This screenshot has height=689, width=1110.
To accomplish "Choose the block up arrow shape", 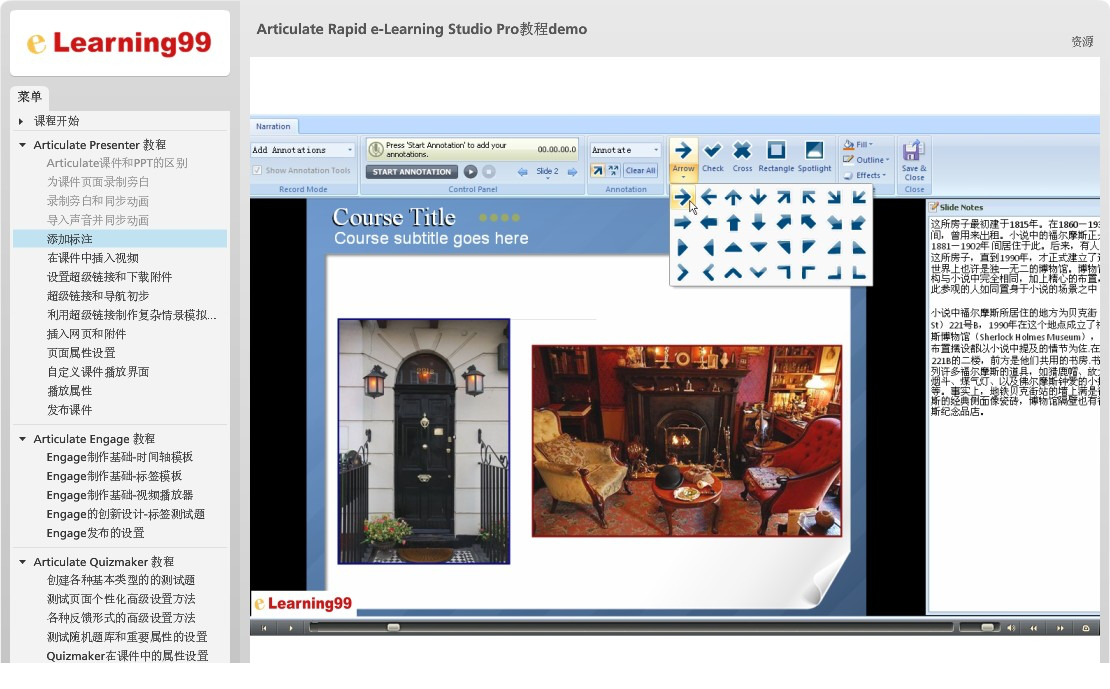I will point(733,223).
